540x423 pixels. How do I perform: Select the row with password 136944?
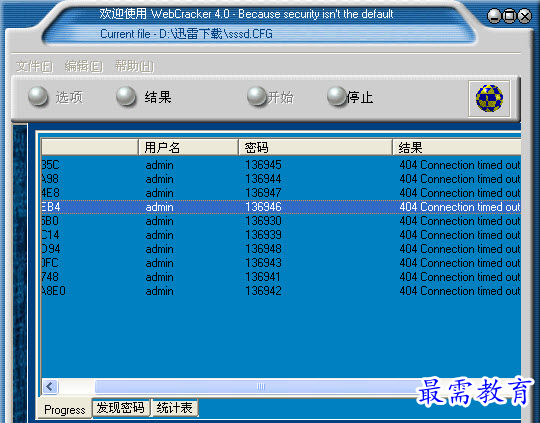[x=281, y=179]
